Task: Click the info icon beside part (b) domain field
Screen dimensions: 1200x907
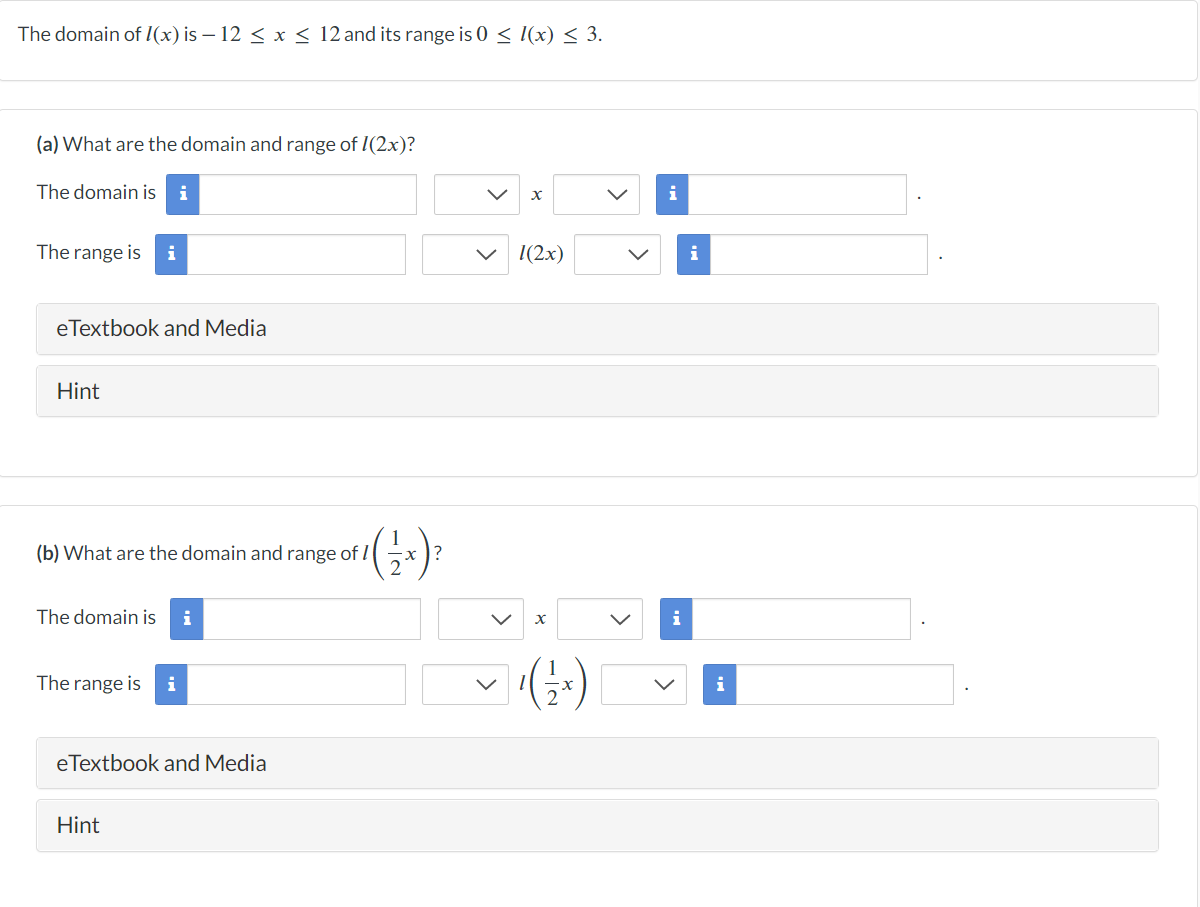Action: pos(186,619)
